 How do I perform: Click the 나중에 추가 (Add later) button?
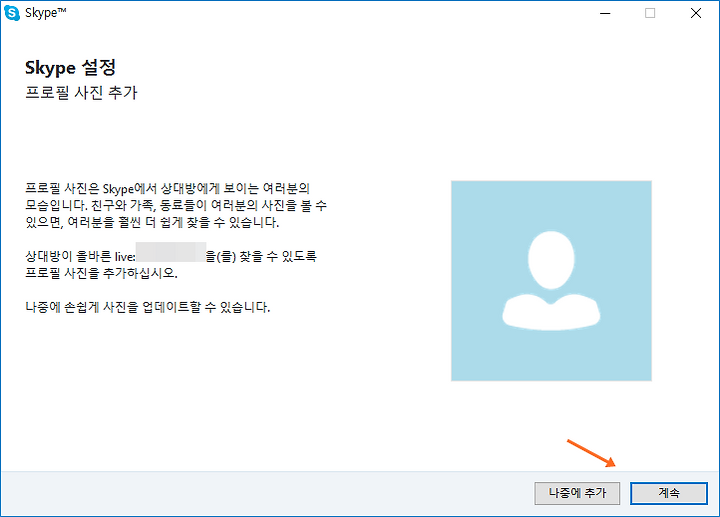[x=577, y=493]
